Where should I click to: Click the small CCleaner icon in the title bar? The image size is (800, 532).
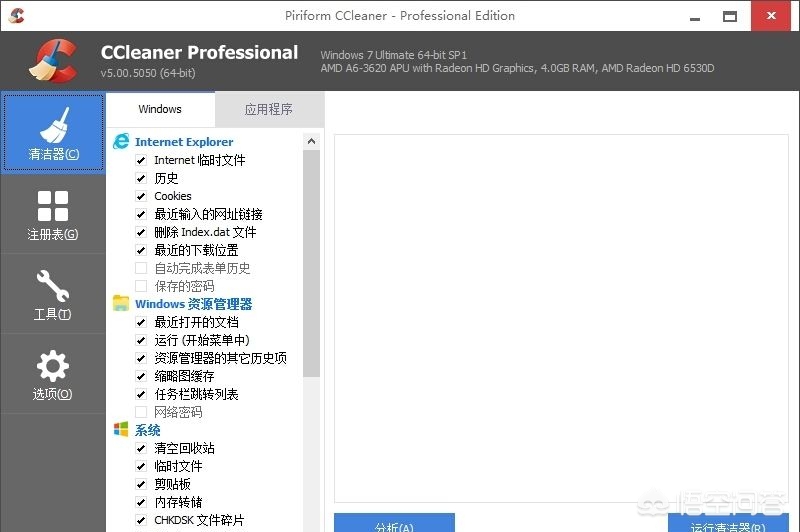click(16, 16)
